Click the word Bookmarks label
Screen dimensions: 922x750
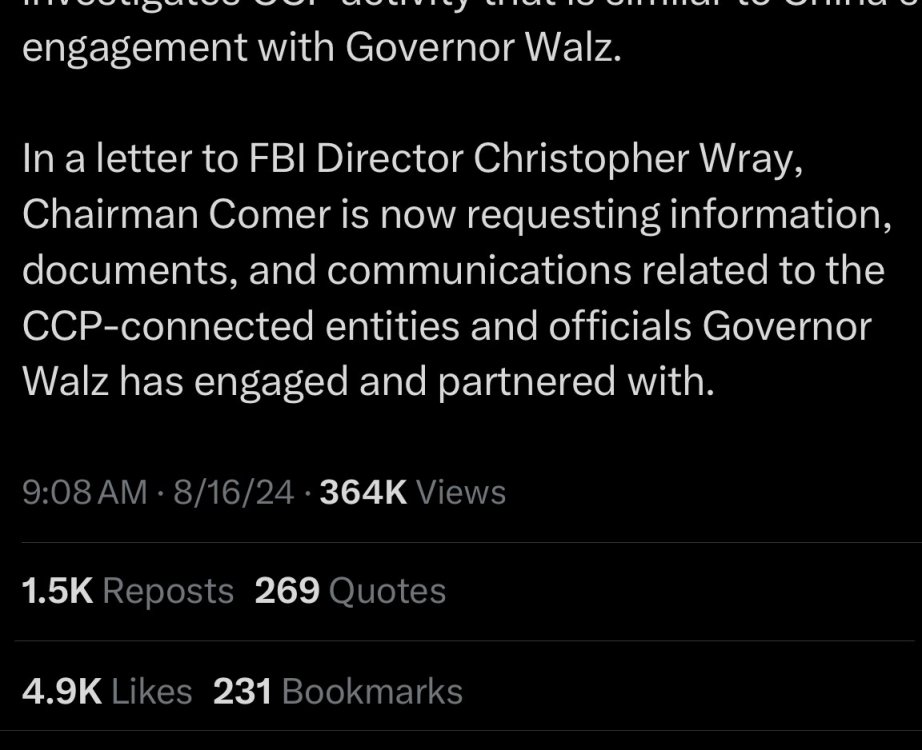[372, 691]
